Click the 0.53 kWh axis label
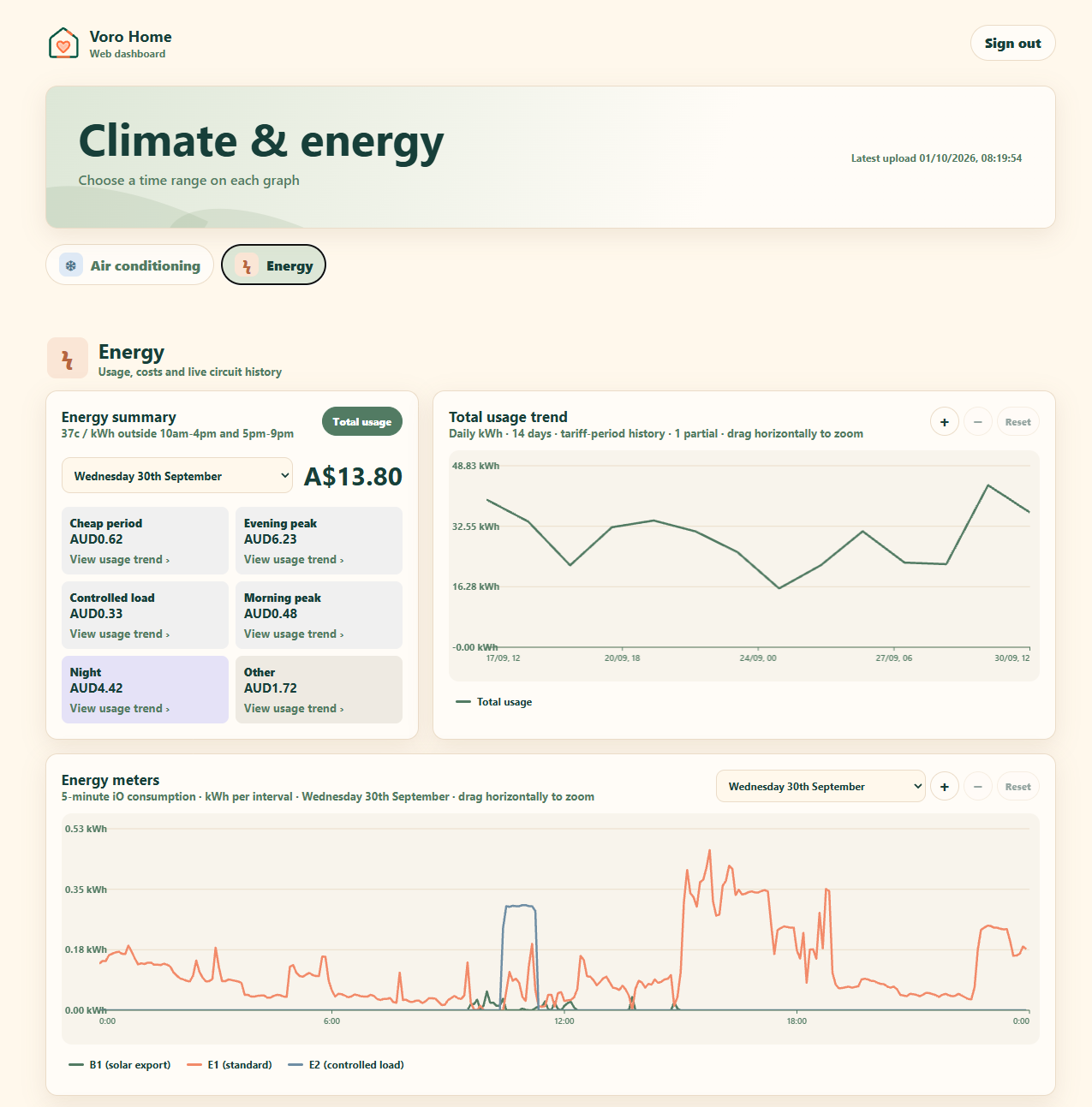This screenshot has height=1107, width=1092. point(86,829)
